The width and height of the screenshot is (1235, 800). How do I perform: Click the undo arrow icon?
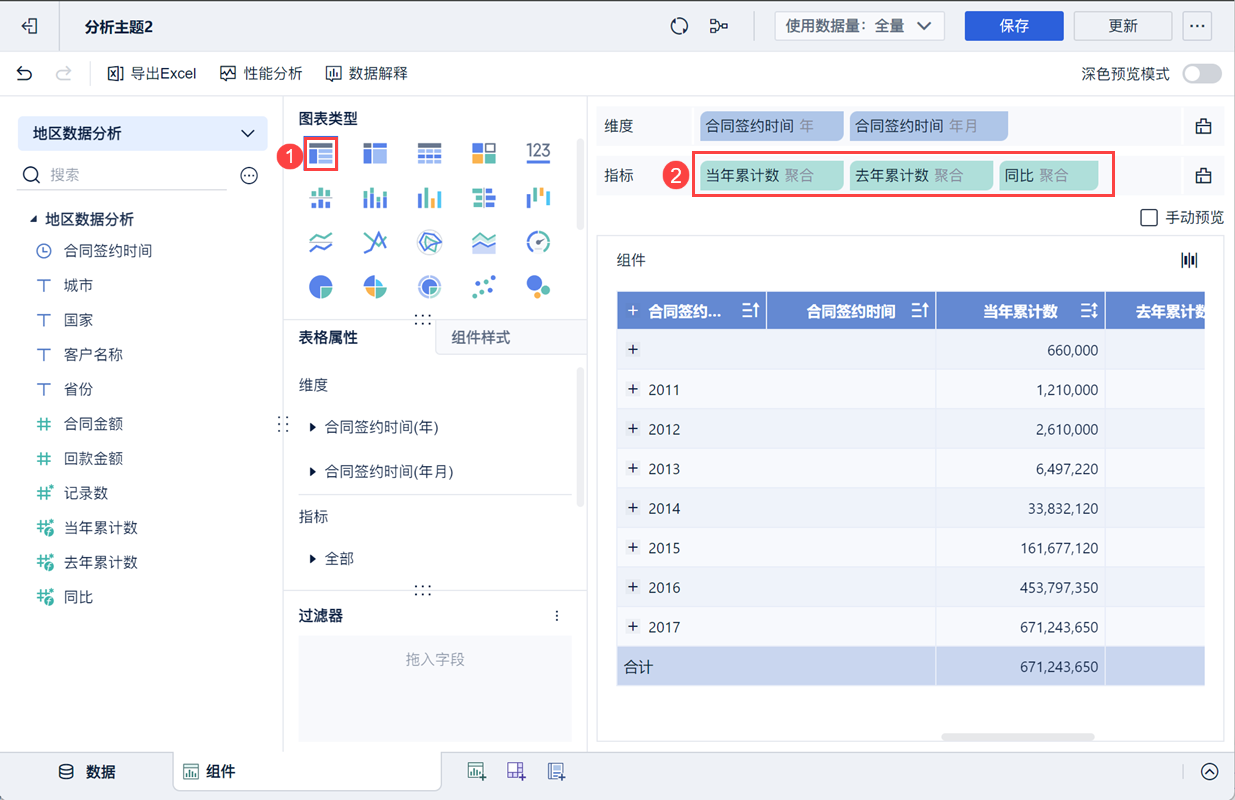(25, 73)
